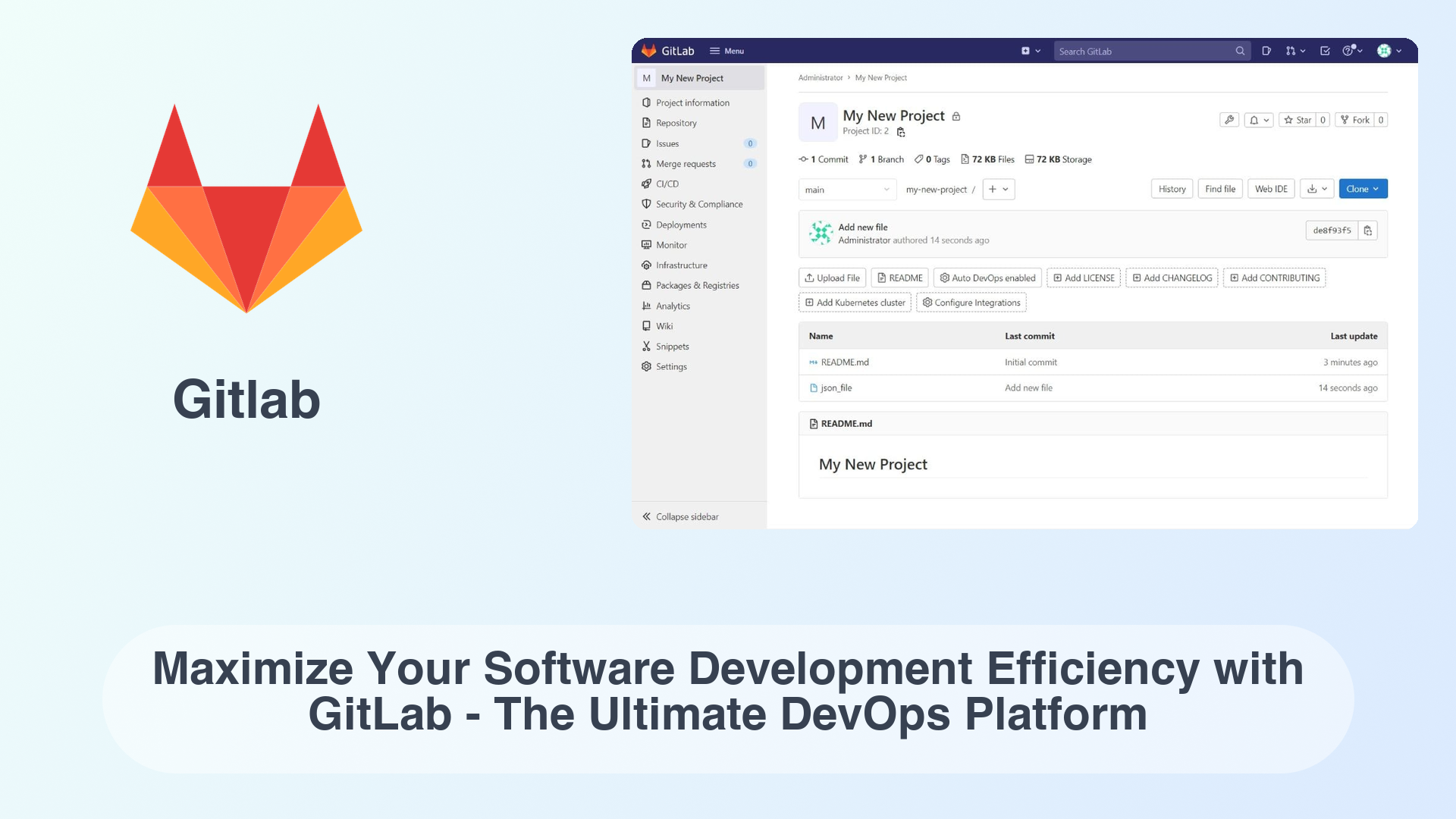The width and height of the screenshot is (1456, 819).
Task: Open the main branch selector dropdown
Action: click(x=847, y=190)
